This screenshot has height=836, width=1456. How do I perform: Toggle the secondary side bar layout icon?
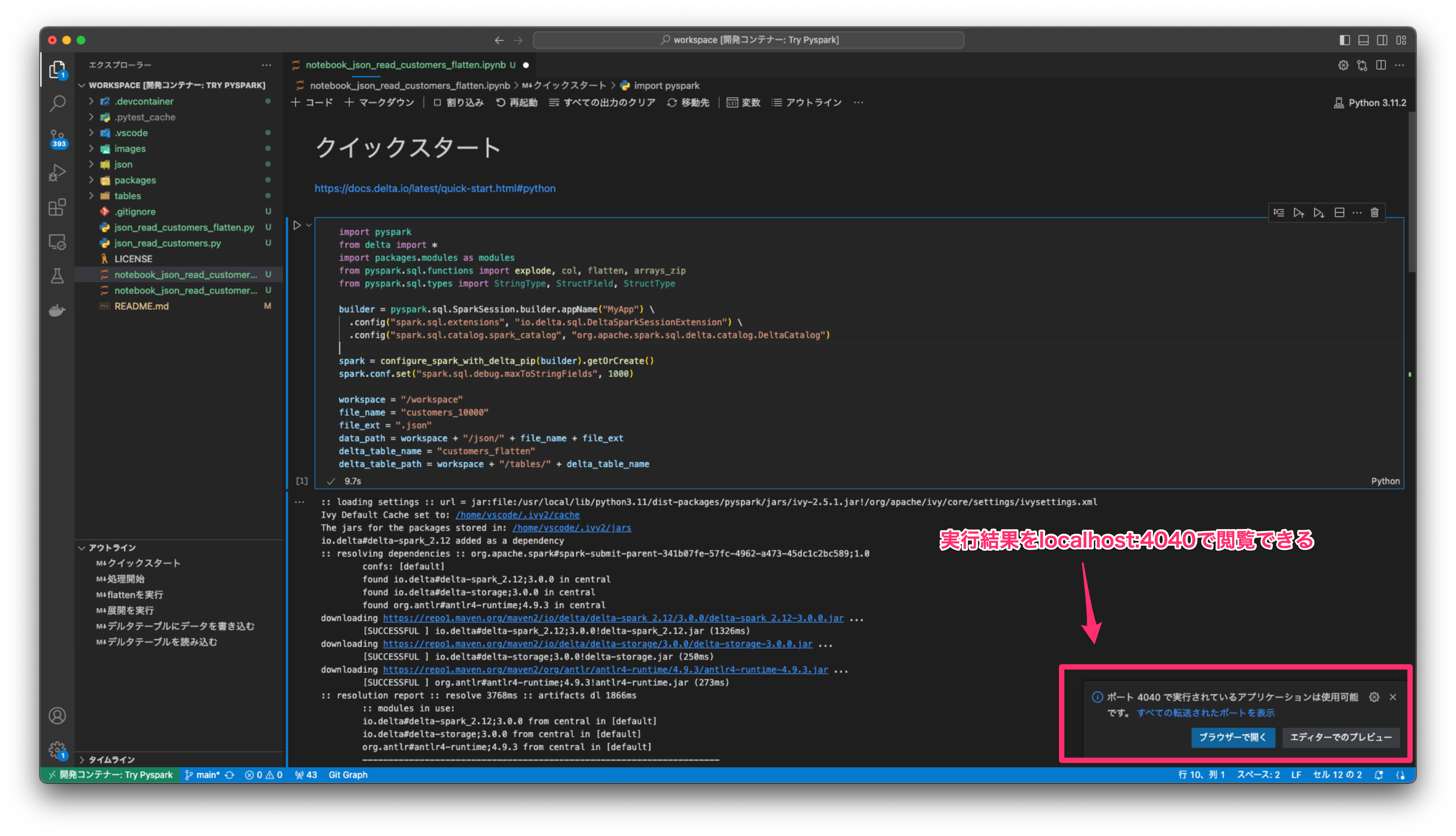(x=1383, y=40)
